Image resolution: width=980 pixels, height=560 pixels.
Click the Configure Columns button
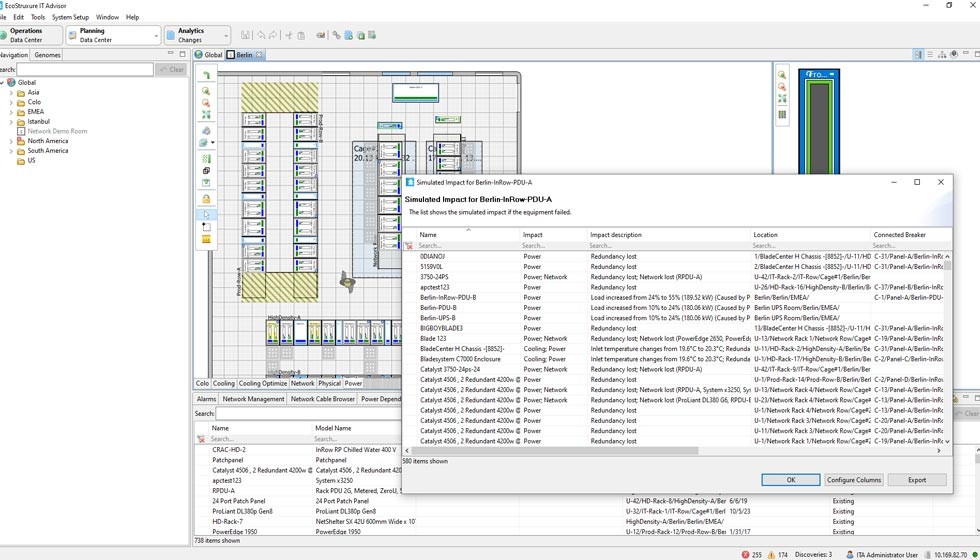(x=853, y=480)
